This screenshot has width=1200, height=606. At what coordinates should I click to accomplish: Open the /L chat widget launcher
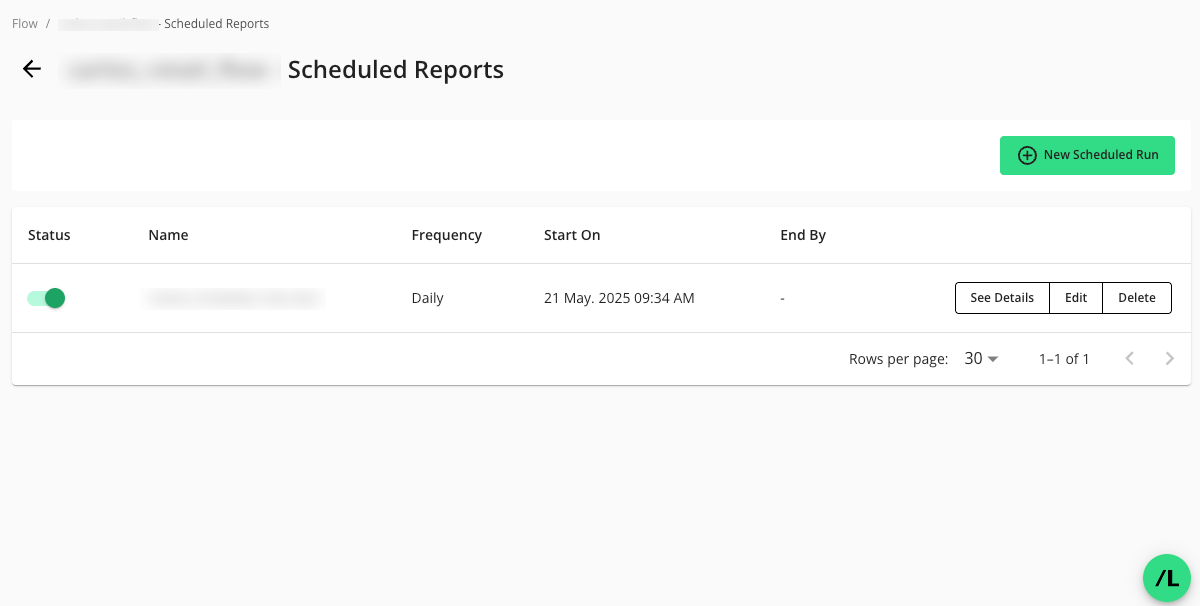click(x=1166, y=578)
